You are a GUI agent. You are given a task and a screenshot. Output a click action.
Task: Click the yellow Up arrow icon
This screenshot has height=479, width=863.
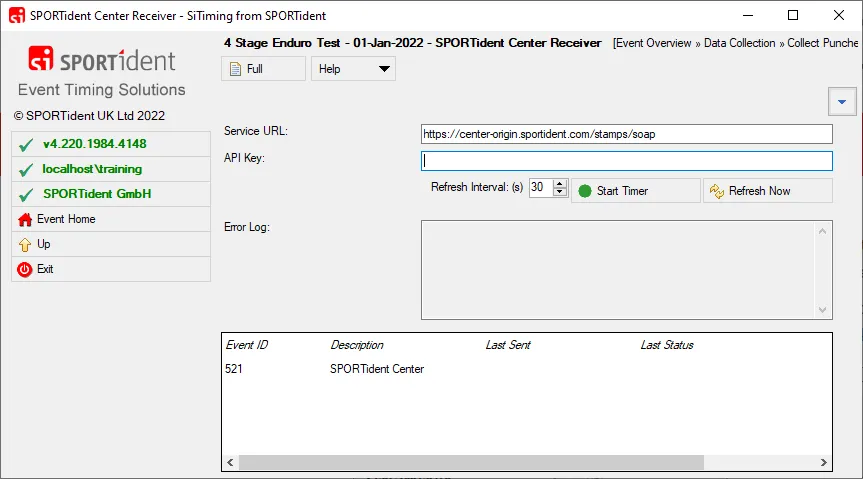25,244
